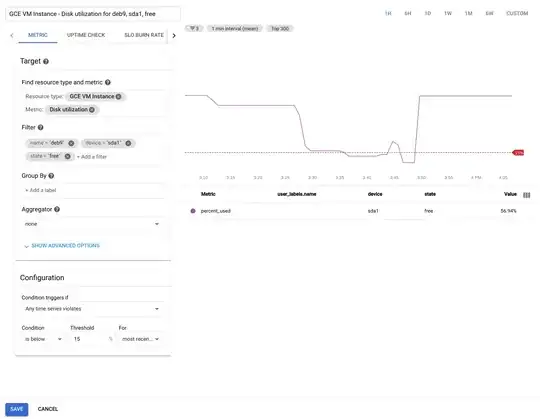Image resolution: width=540 pixels, height=419 pixels.
Task: Click the device column header
Action: pyautogui.click(x=375, y=194)
